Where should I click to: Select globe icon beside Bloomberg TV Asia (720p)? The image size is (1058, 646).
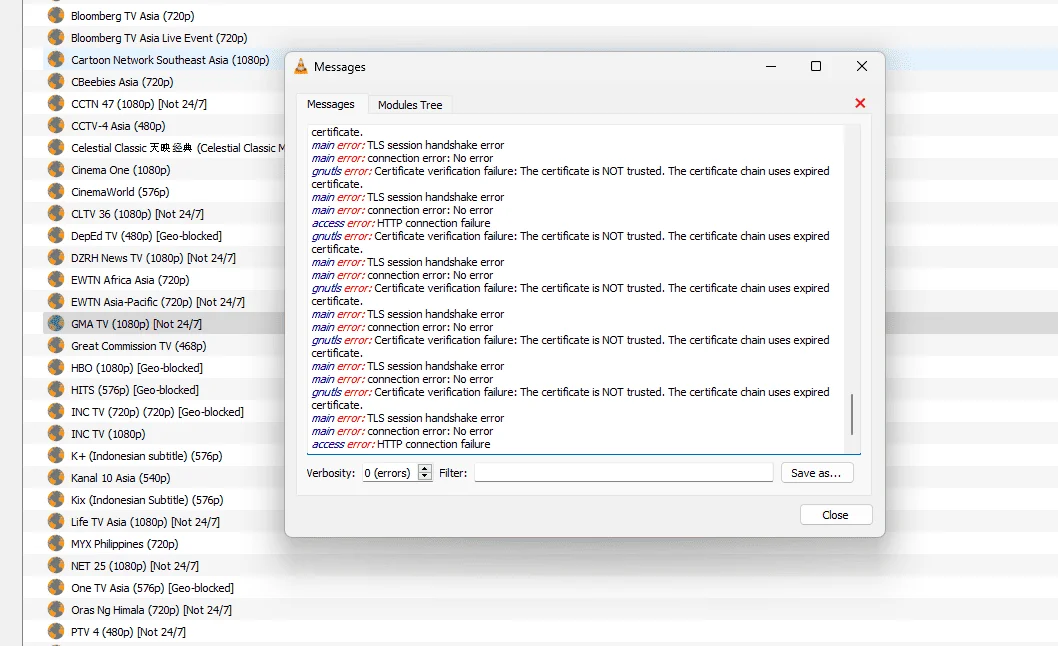[56, 15]
